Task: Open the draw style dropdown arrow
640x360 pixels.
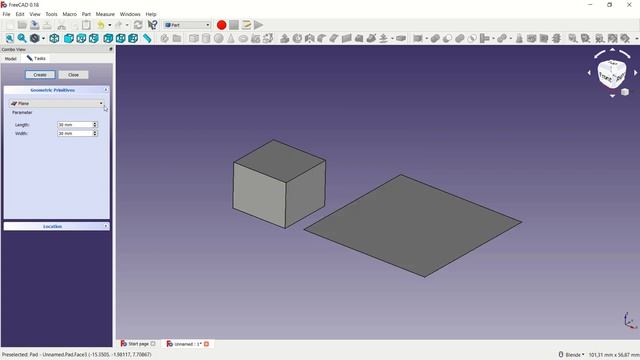Action: (x=43, y=38)
